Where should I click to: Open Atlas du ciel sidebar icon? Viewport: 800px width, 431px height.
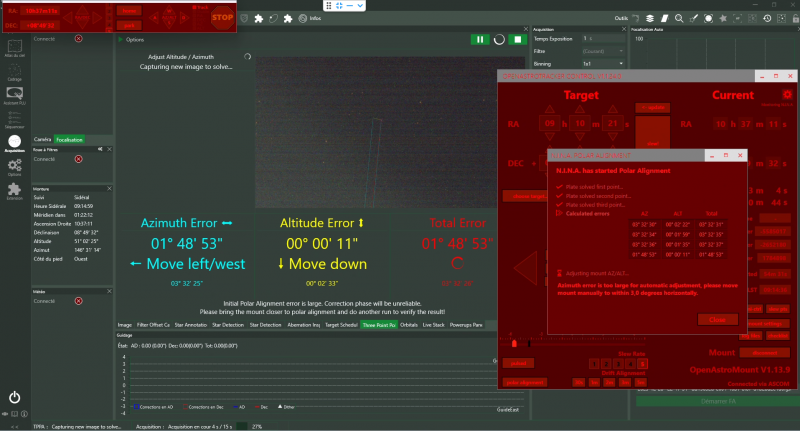pos(15,47)
